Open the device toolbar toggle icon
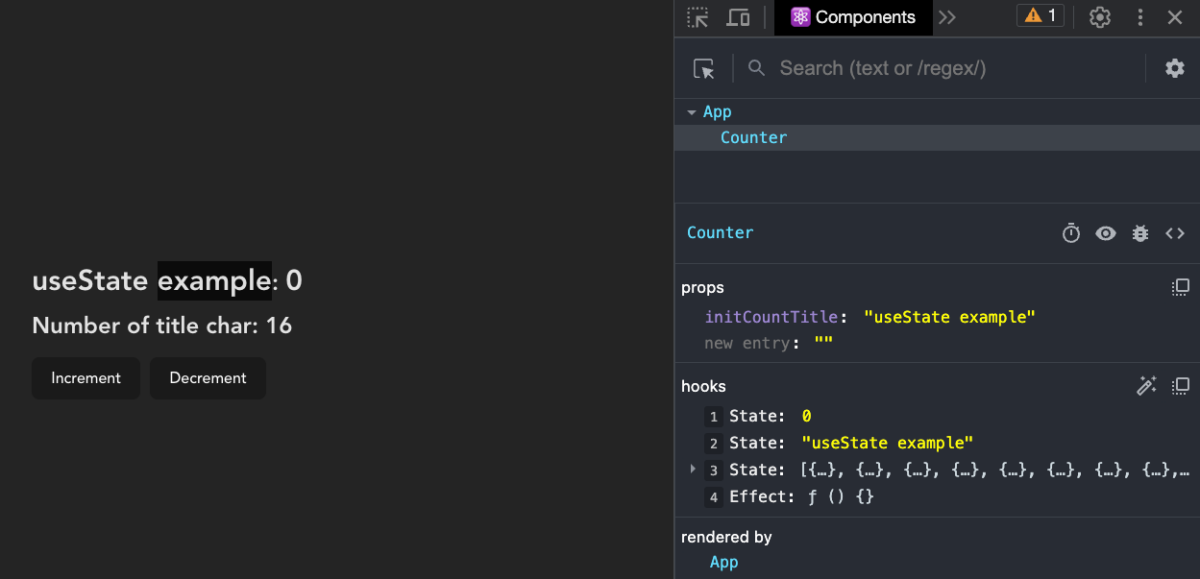 tap(737, 17)
